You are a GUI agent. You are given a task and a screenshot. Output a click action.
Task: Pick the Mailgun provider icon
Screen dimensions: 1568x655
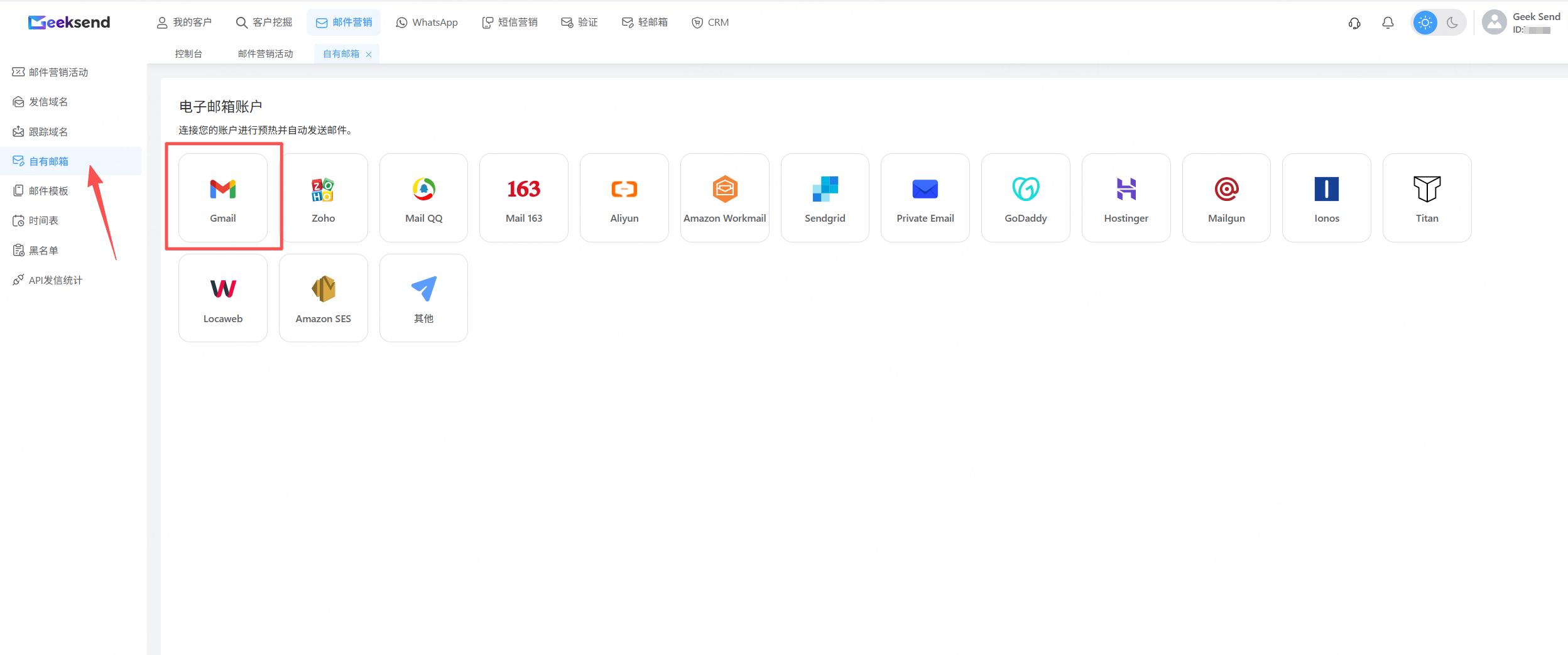[1226, 189]
